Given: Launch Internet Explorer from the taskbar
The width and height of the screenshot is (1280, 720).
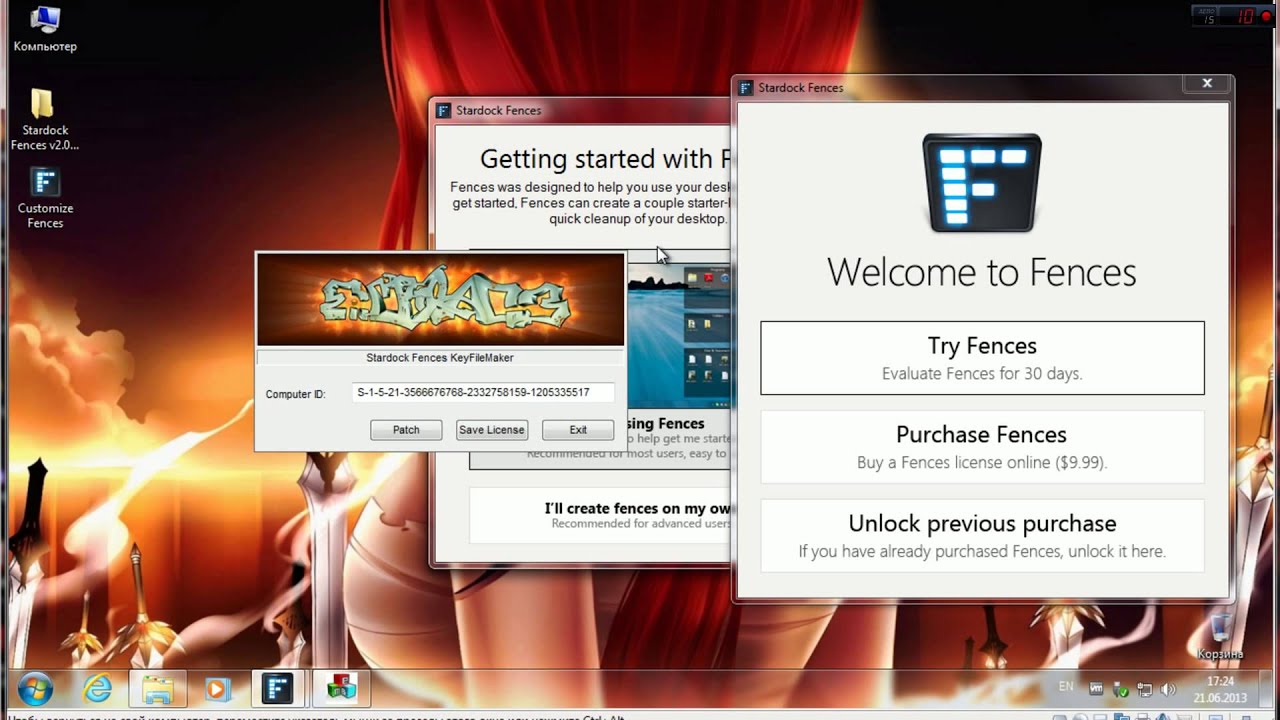Looking at the screenshot, I should click(x=97, y=689).
